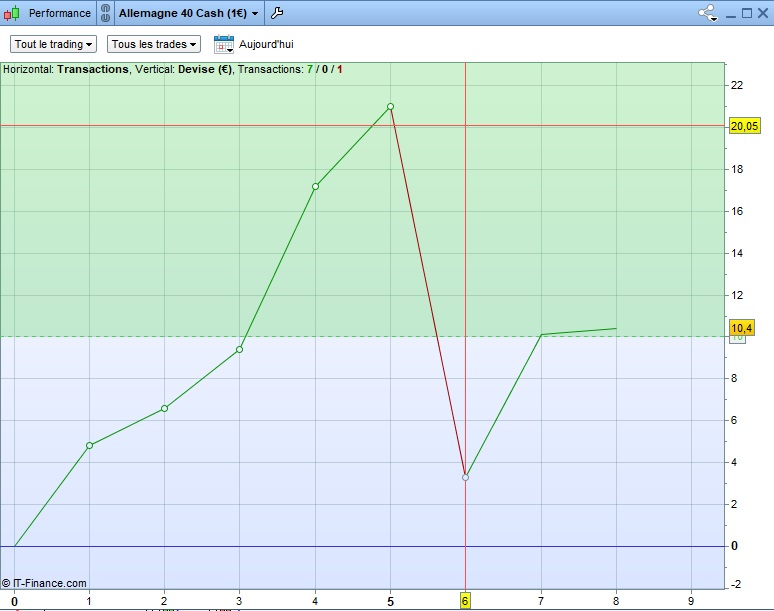Click the data point at transaction 3

pyautogui.click(x=239, y=349)
